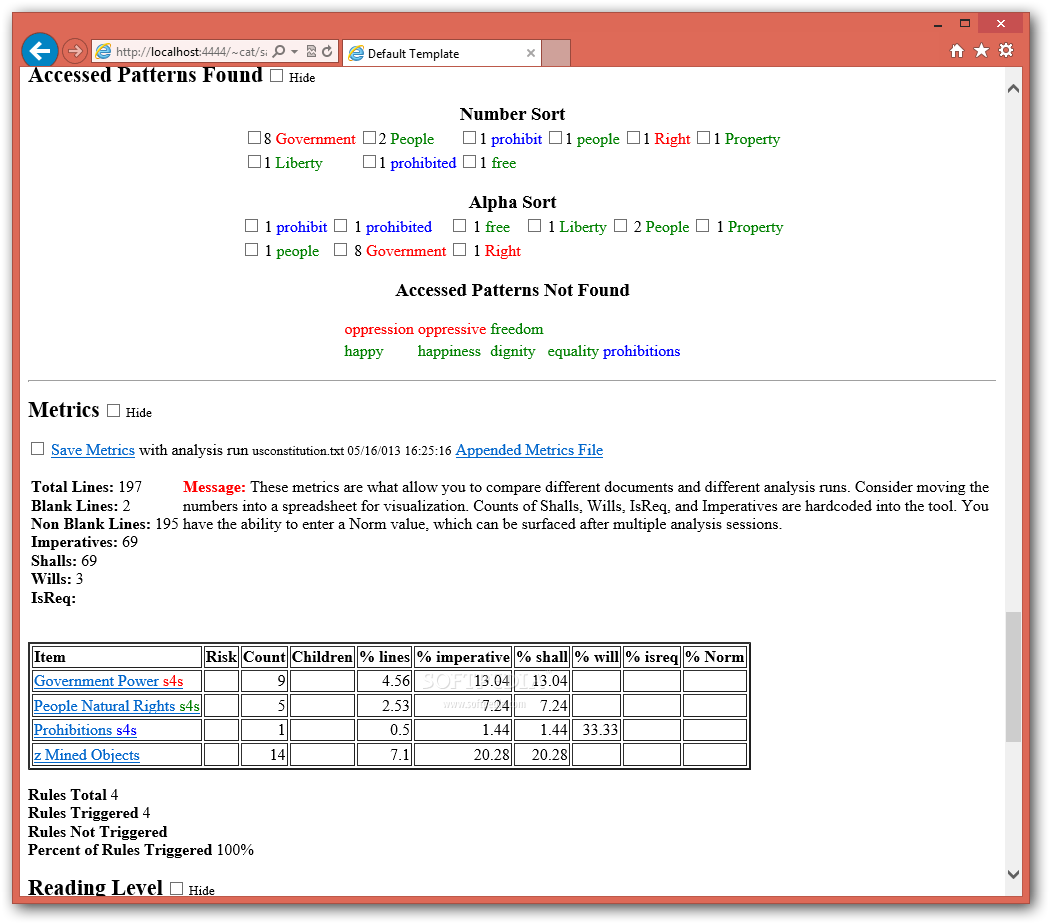Expand the address bar autocomplete dropdown arrow
This screenshot has width=1050, height=924.
[x=295, y=52]
